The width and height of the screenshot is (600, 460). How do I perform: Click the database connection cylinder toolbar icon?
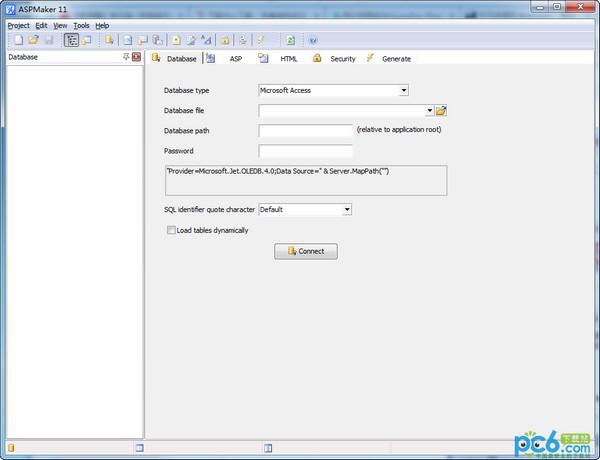point(109,40)
